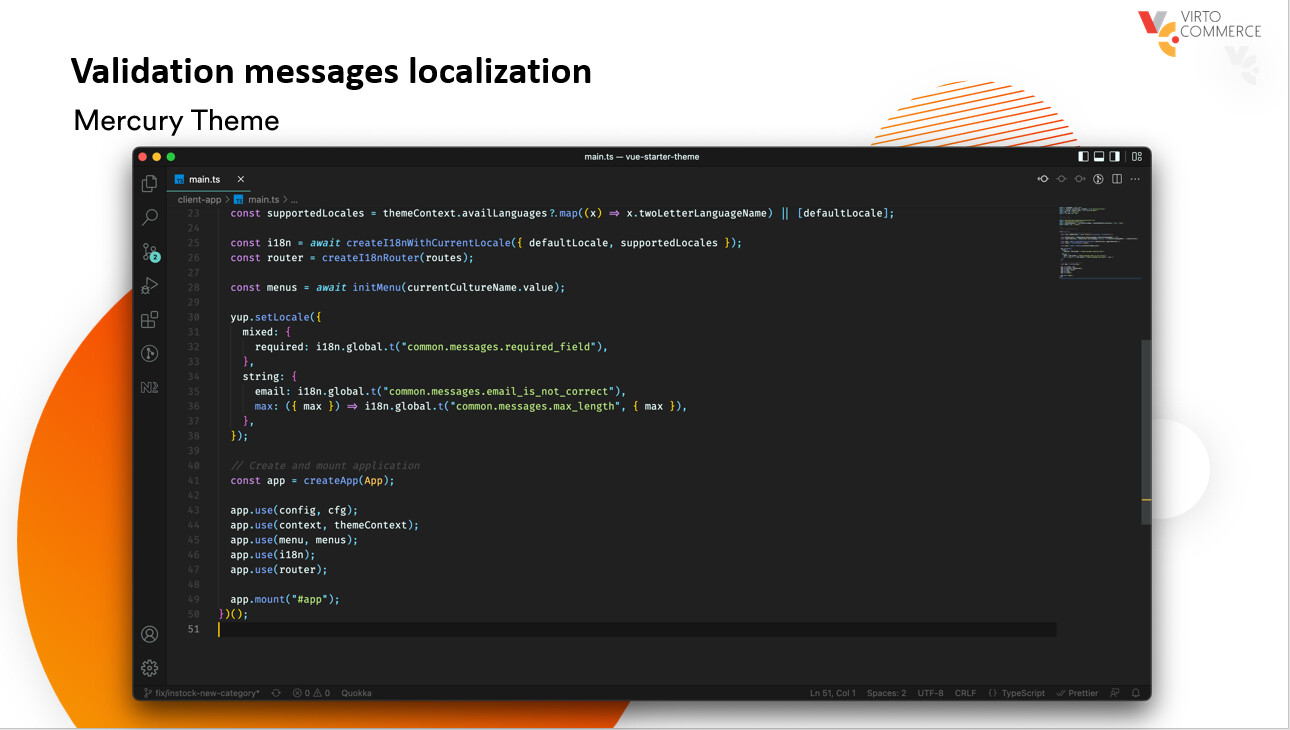Go to next change in editor toolbar
Image resolution: width=1290 pixels, height=730 pixels.
(x=1079, y=179)
